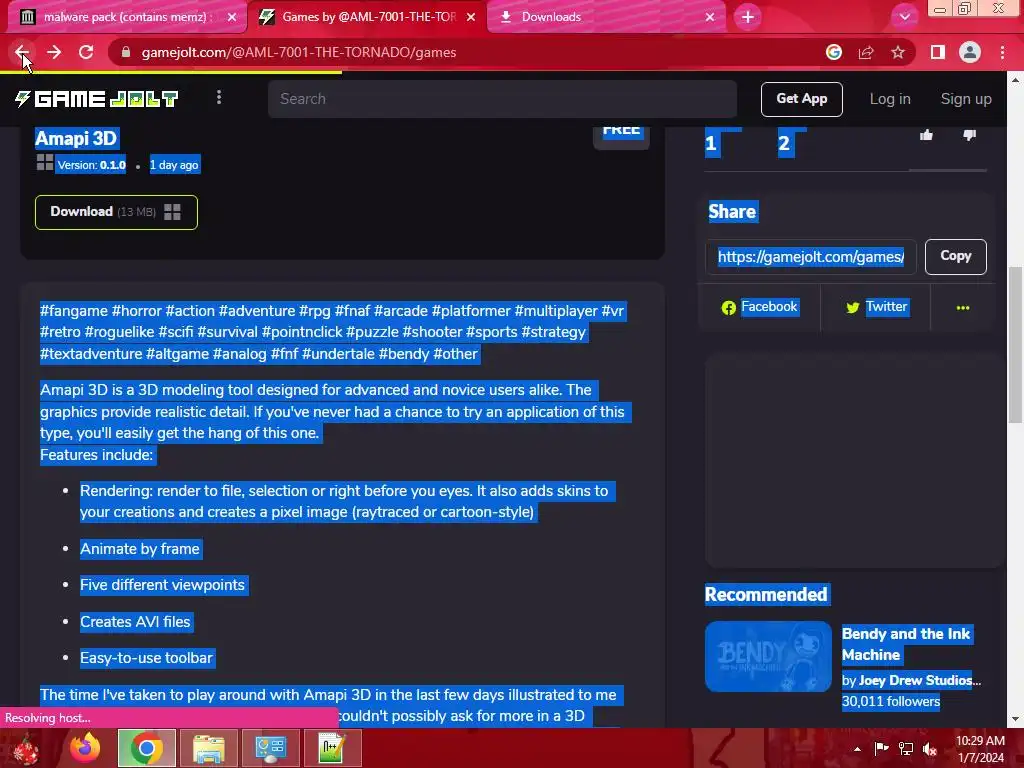Click the scrollbar up arrow
1024x768 pixels.
tap(1015, 80)
